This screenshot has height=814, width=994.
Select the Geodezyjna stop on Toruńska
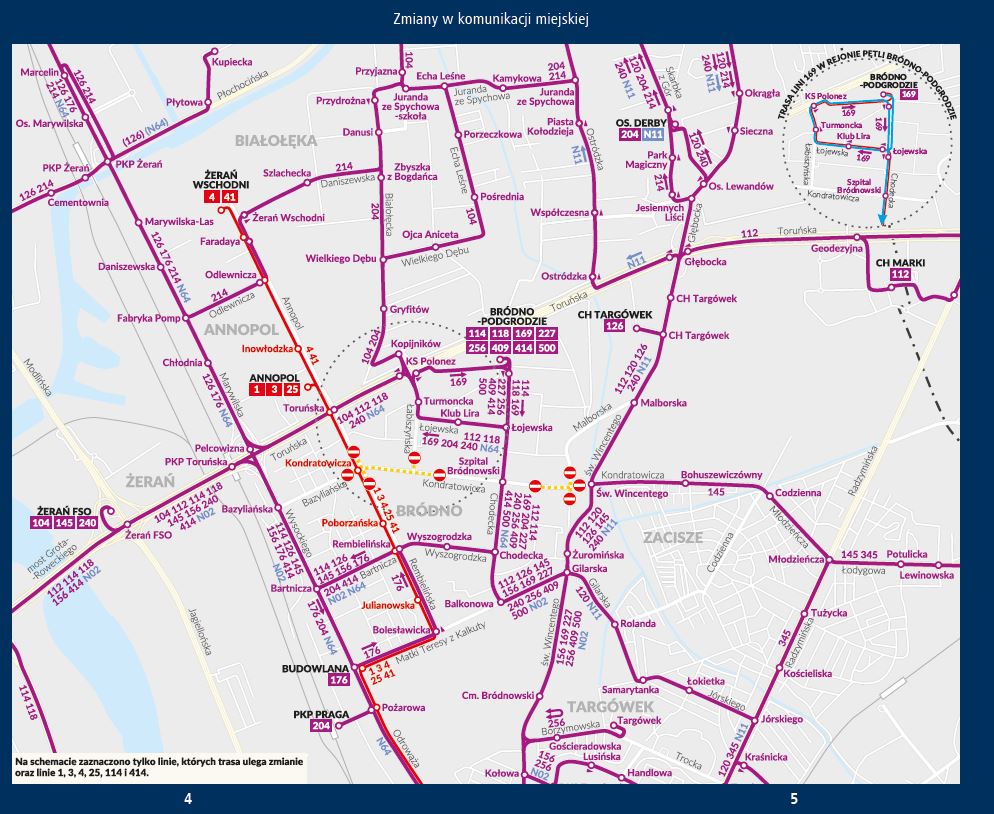pyautogui.click(x=836, y=249)
